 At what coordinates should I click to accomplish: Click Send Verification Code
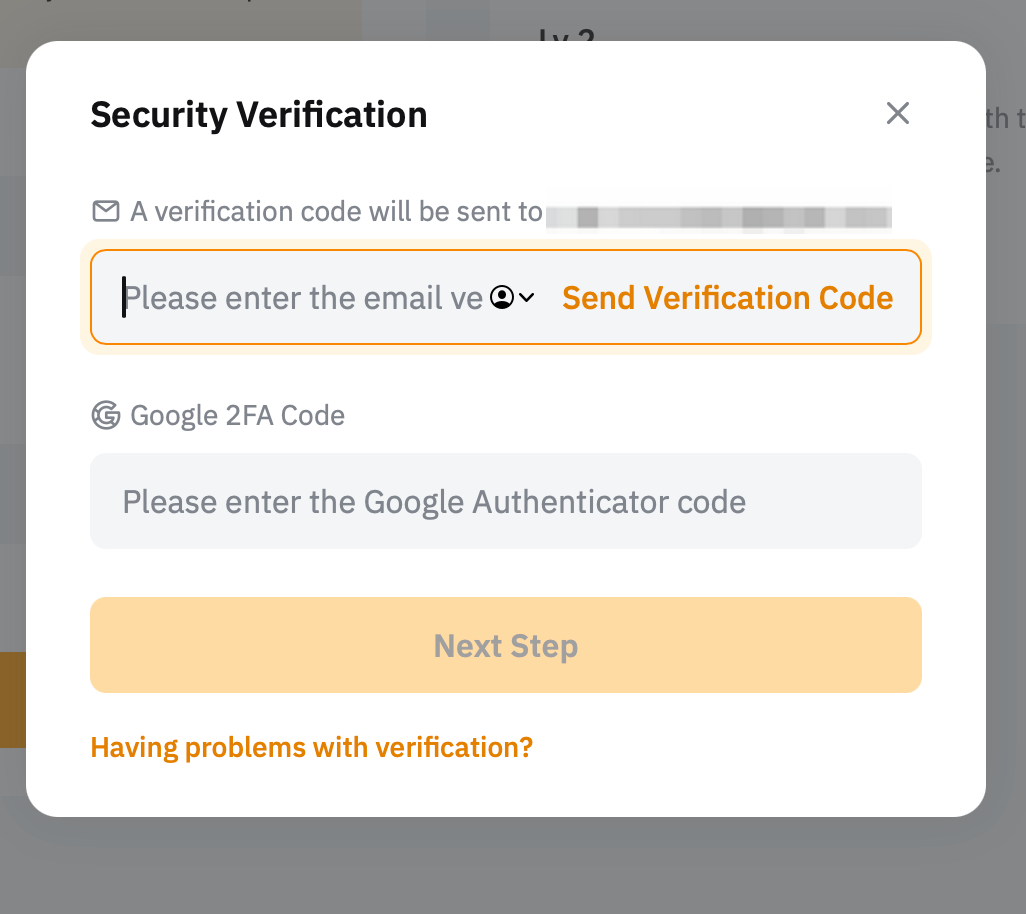click(x=727, y=298)
